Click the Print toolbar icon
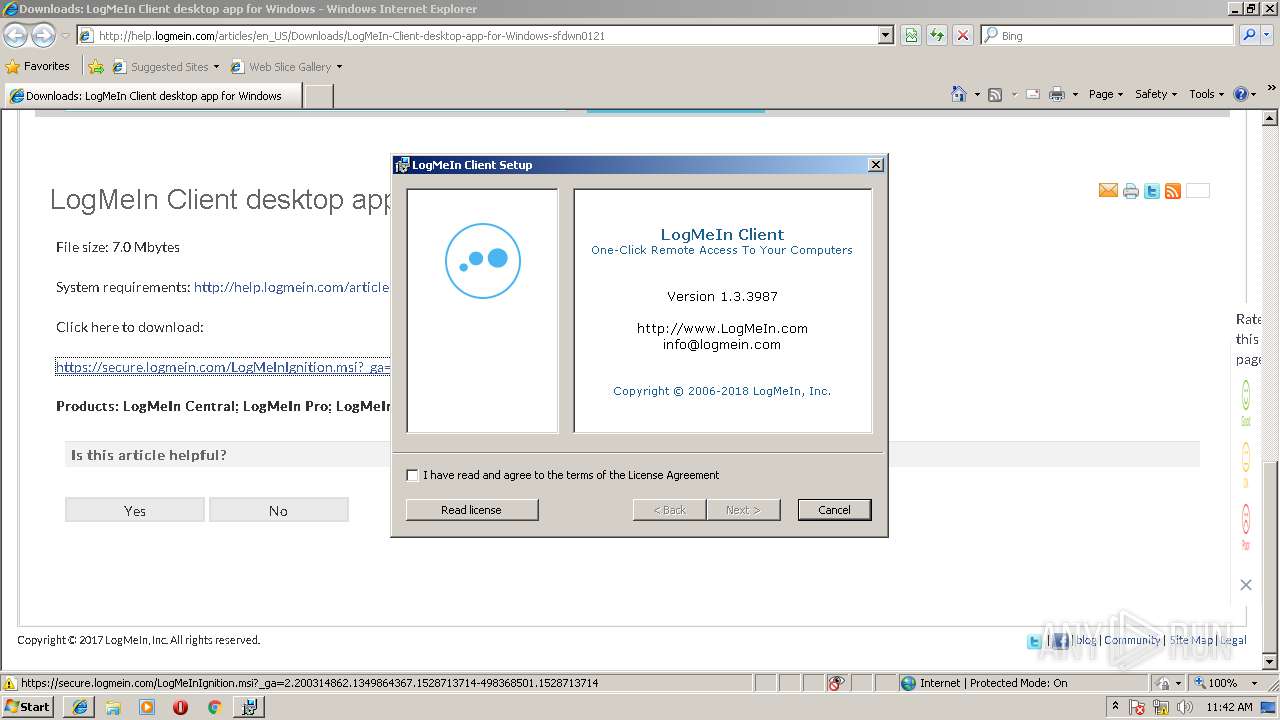Viewport: 1280px width, 720px height. tap(1056, 94)
